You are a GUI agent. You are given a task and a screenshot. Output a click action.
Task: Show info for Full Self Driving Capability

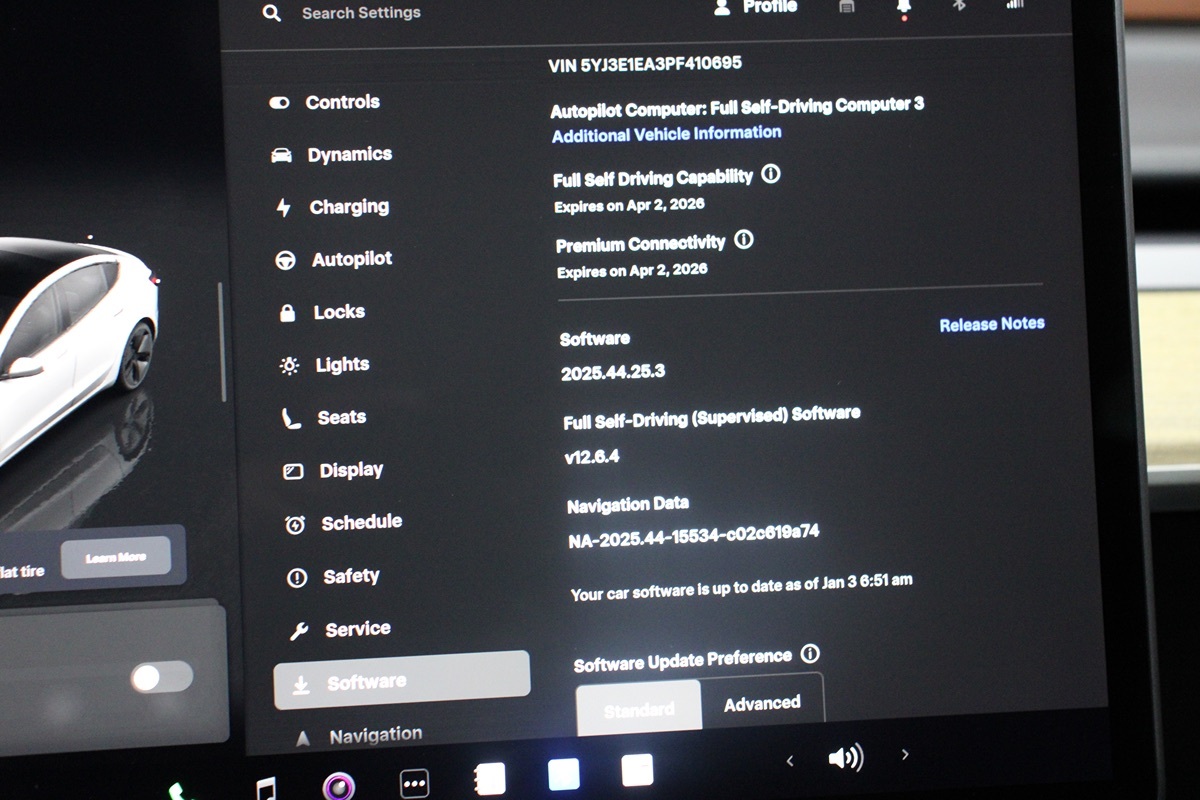[770, 174]
